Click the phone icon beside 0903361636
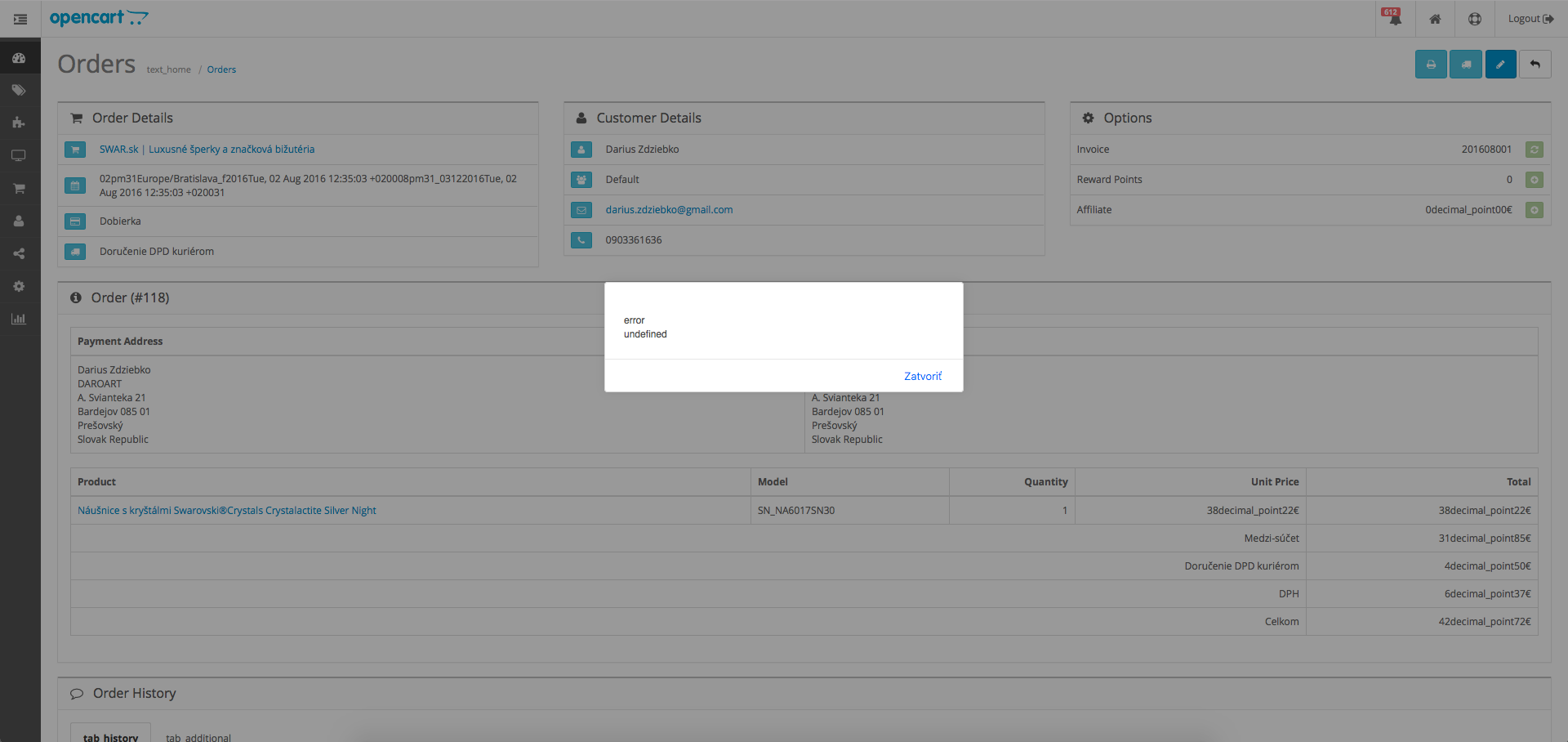The height and width of the screenshot is (742, 1568). click(x=581, y=240)
